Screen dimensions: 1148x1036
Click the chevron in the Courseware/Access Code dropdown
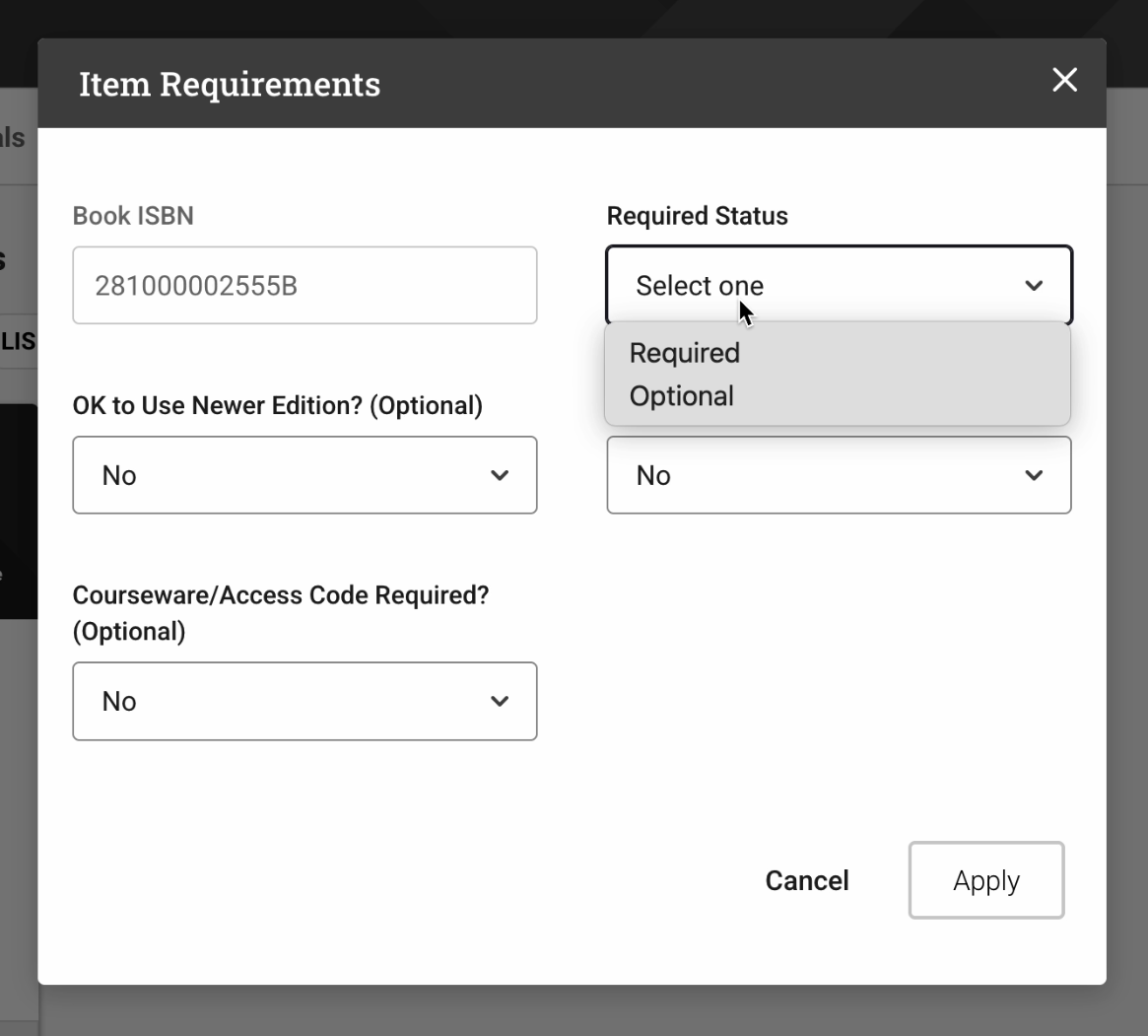[500, 701]
